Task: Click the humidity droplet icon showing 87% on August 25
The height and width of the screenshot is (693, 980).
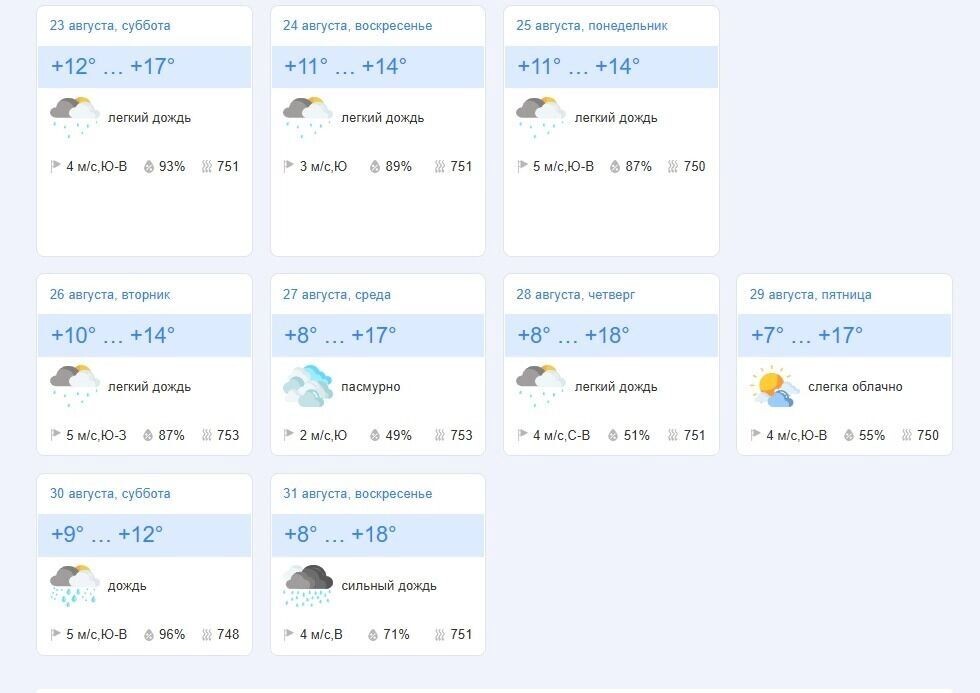Action: (618, 166)
